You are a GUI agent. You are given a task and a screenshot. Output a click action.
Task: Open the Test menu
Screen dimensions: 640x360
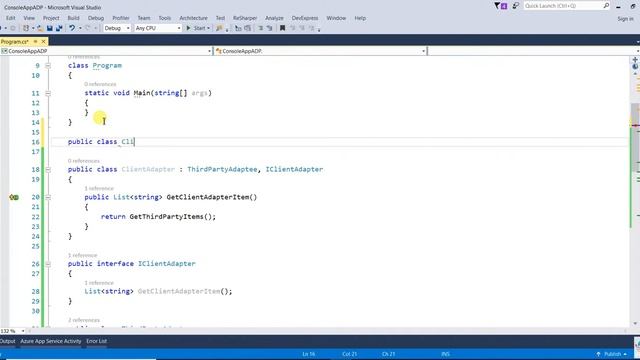click(x=220, y=18)
